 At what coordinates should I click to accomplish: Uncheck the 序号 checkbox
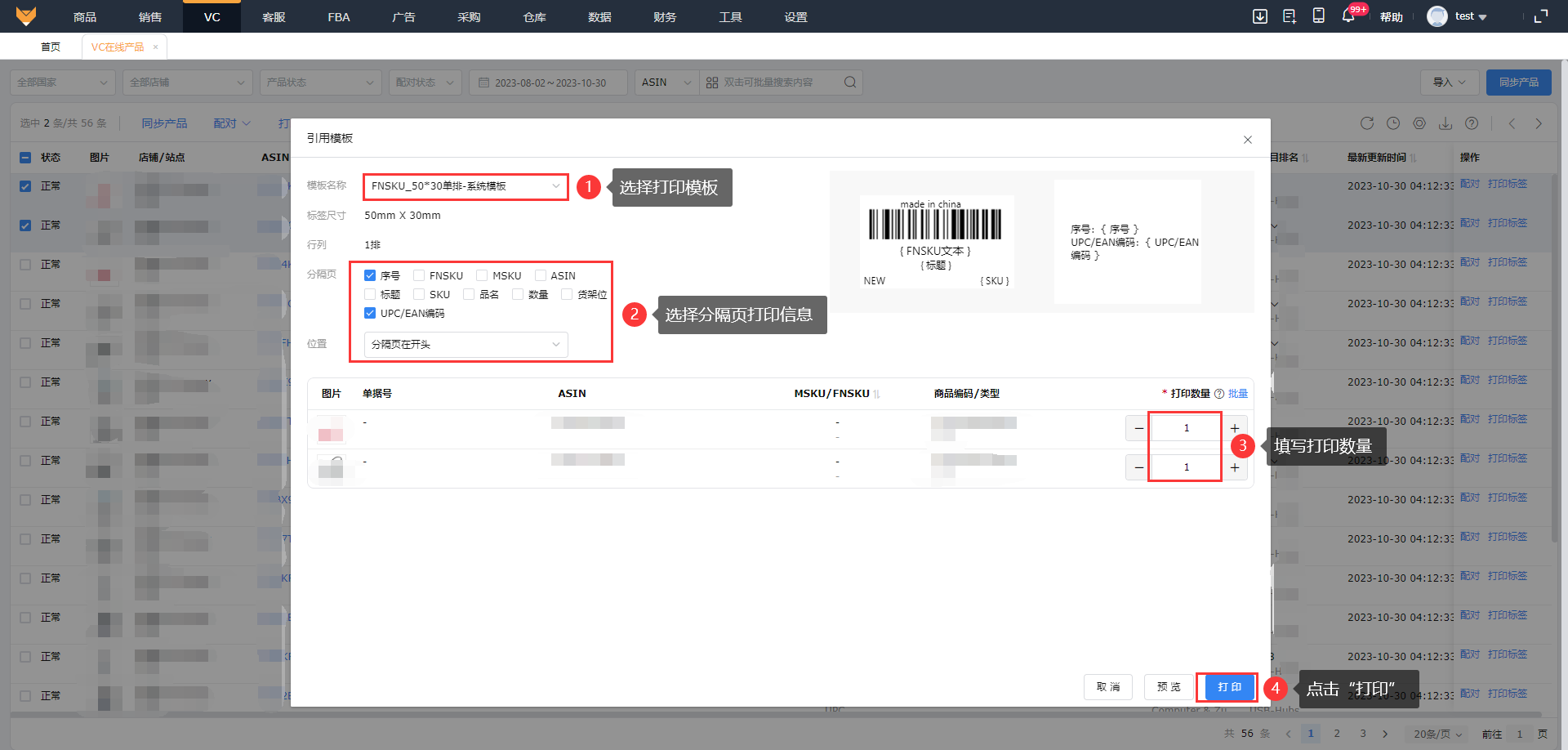click(x=370, y=275)
